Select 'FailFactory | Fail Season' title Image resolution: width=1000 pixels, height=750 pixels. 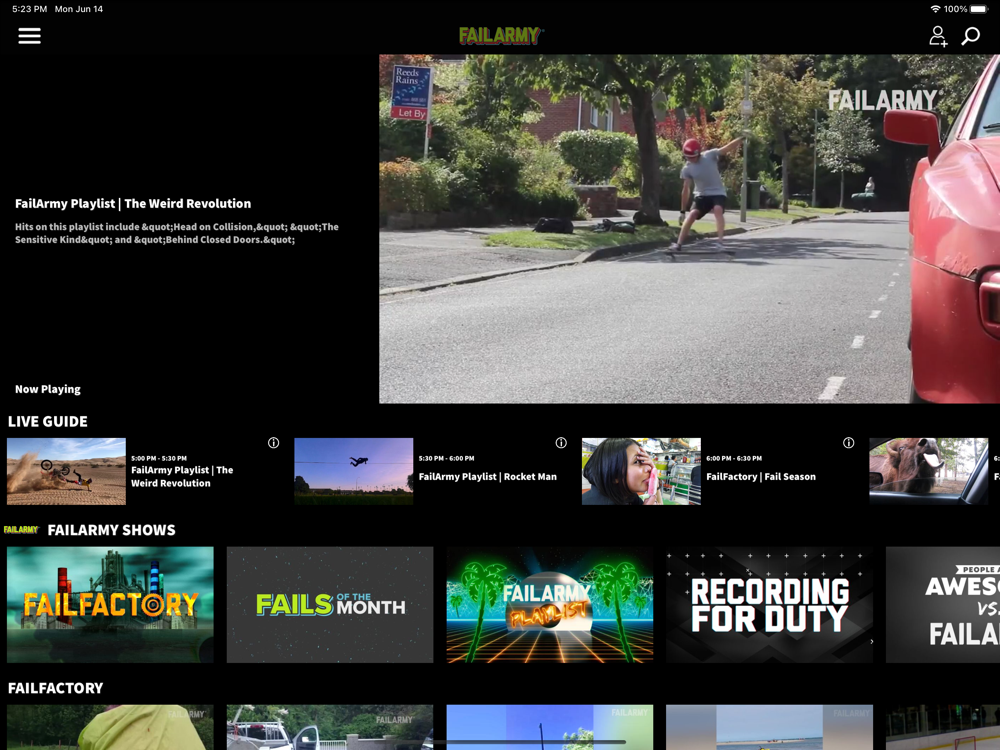click(x=761, y=476)
